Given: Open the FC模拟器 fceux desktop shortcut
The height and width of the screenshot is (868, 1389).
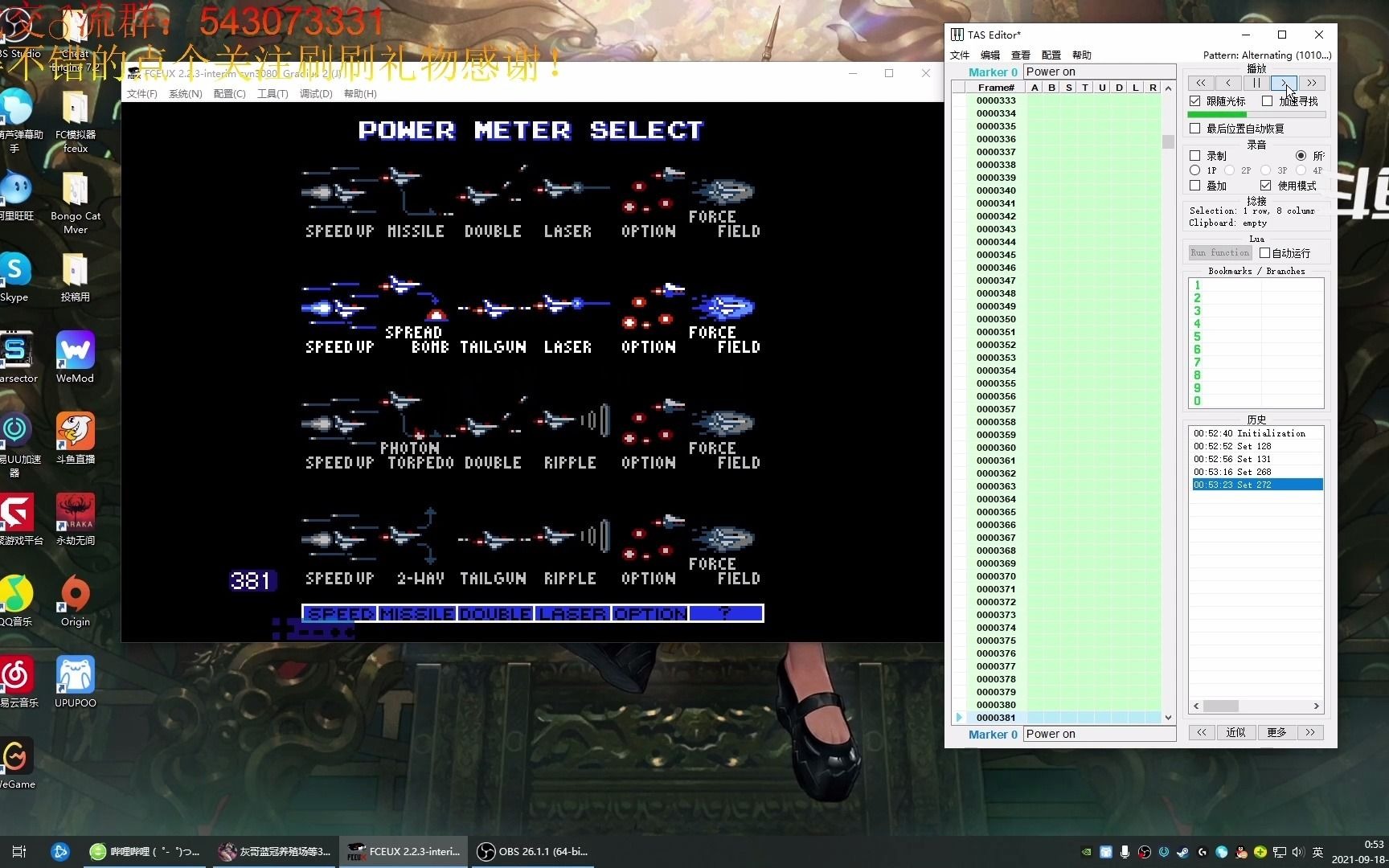Looking at the screenshot, I should [x=75, y=121].
